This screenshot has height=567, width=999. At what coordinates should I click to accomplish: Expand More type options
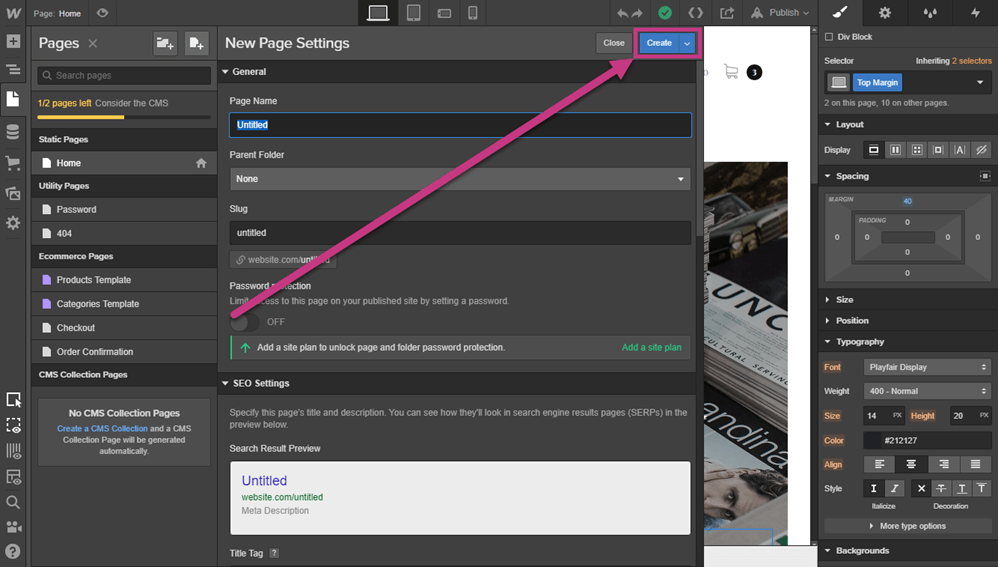pos(908,526)
